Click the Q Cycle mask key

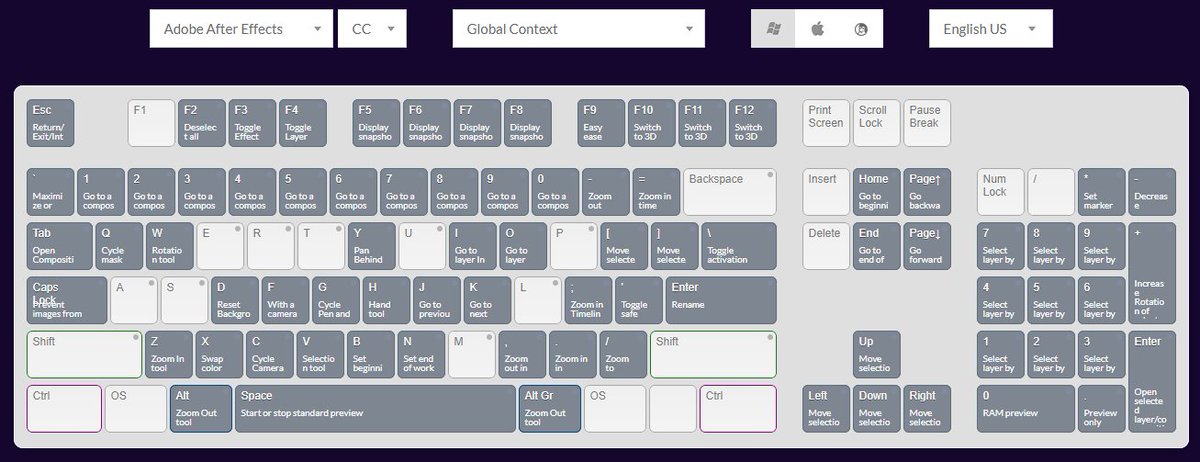119,246
